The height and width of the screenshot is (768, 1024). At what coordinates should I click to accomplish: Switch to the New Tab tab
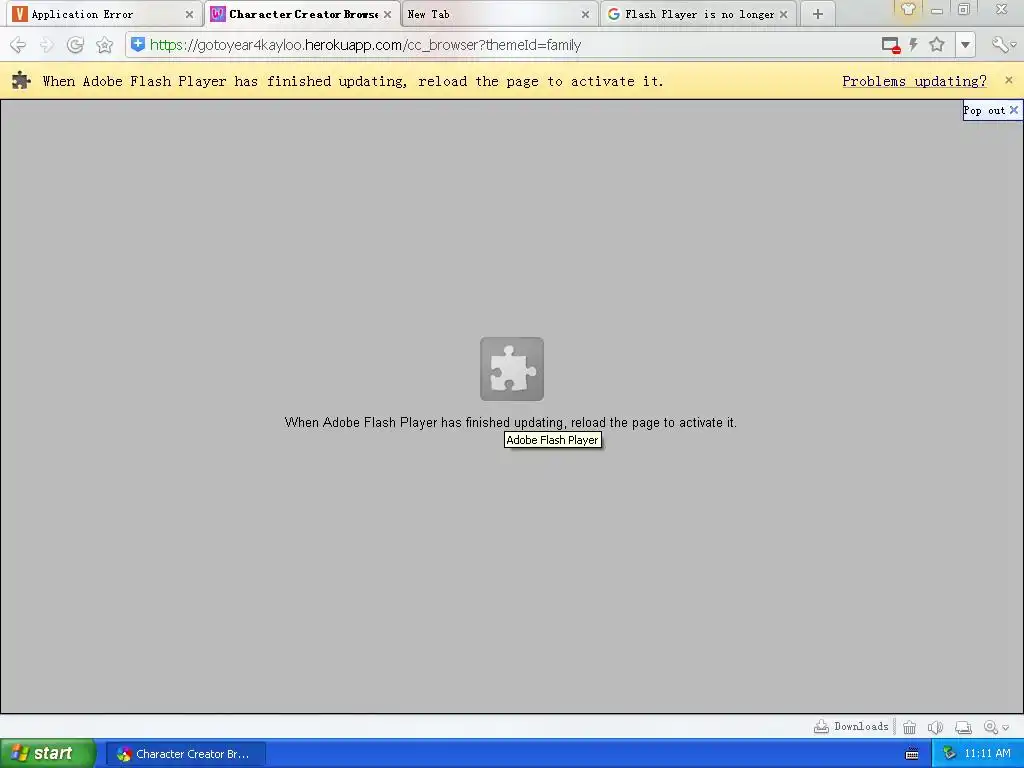(x=498, y=14)
